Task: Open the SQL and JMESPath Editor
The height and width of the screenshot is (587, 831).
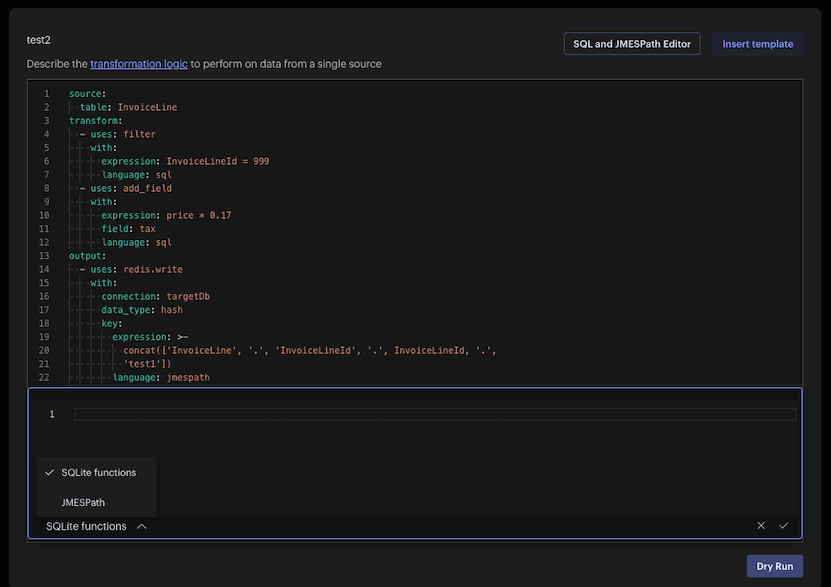Action: click(631, 44)
